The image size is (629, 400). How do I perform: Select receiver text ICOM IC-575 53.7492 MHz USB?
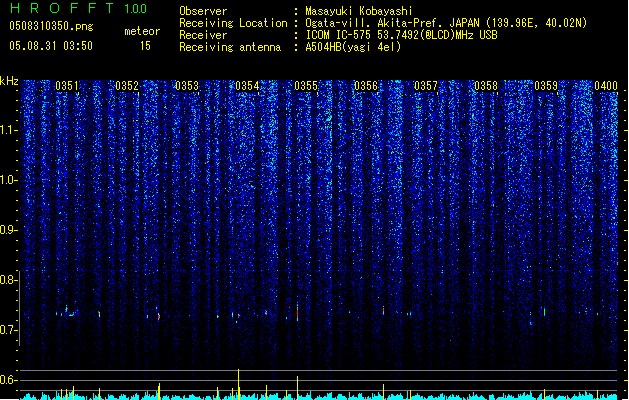tap(401, 35)
